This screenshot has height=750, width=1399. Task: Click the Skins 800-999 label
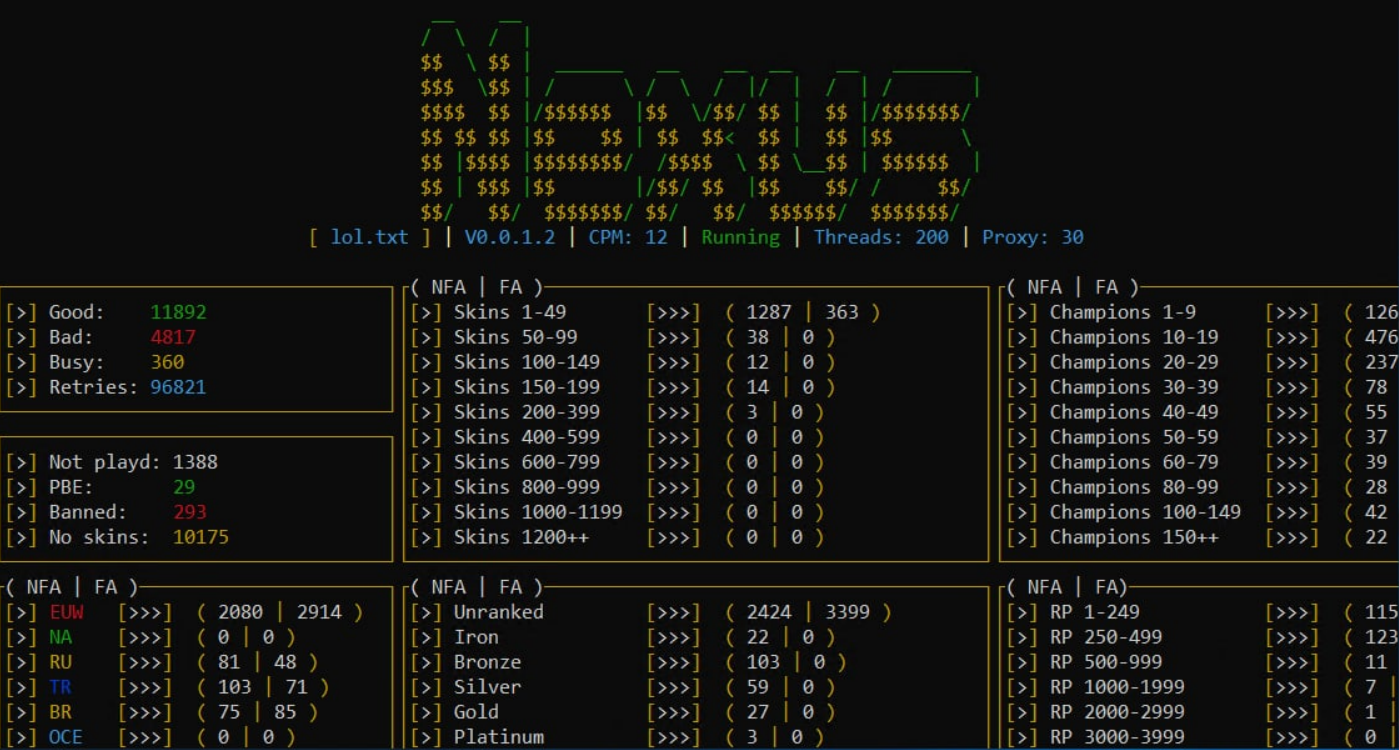[527, 487]
